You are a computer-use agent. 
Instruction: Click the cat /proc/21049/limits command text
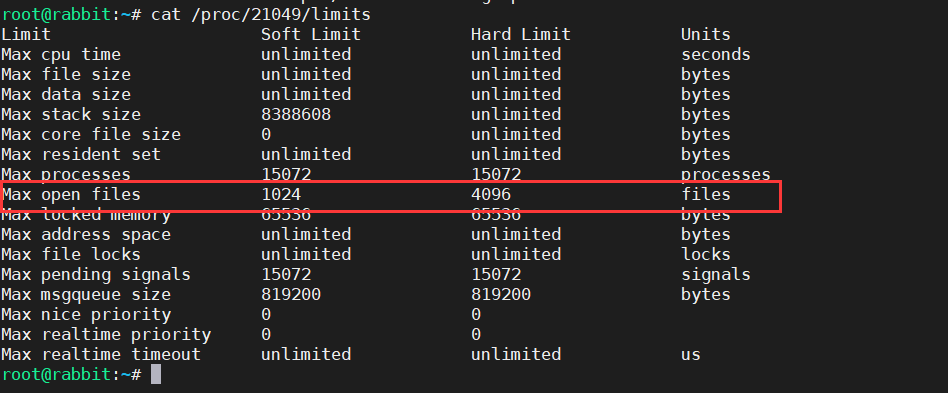click(x=261, y=15)
